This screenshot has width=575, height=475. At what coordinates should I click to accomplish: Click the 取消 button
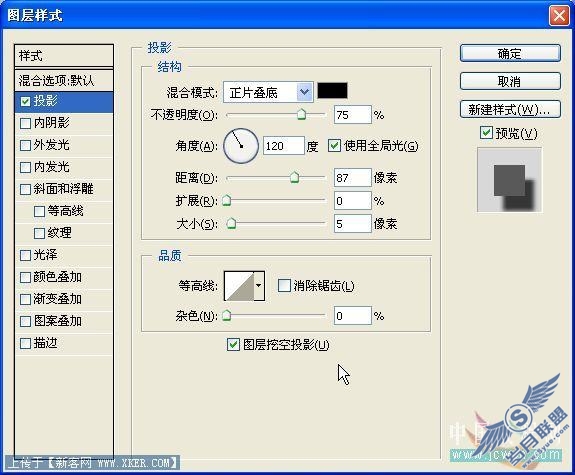[510, 81]
